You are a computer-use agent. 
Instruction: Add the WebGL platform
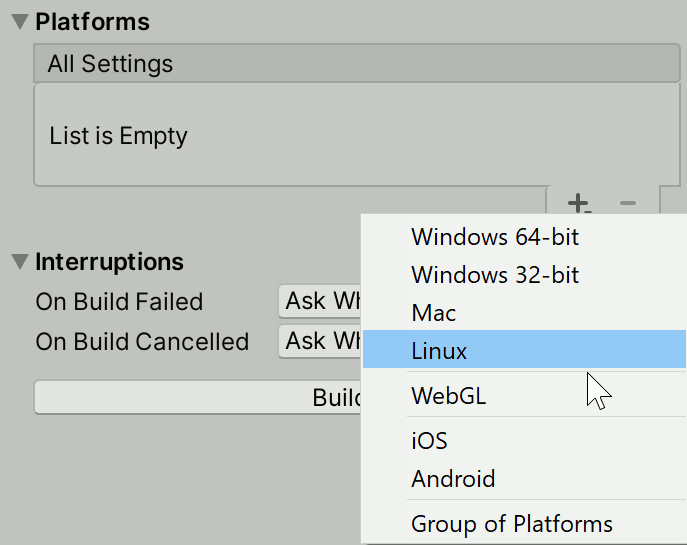449,396
